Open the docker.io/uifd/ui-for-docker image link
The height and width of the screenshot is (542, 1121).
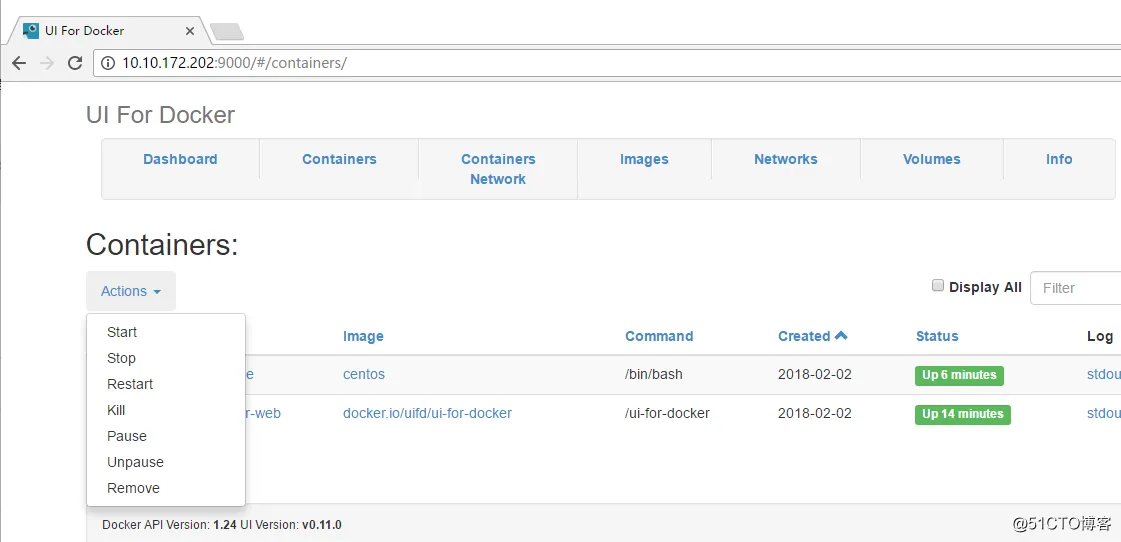click(428, 413)
